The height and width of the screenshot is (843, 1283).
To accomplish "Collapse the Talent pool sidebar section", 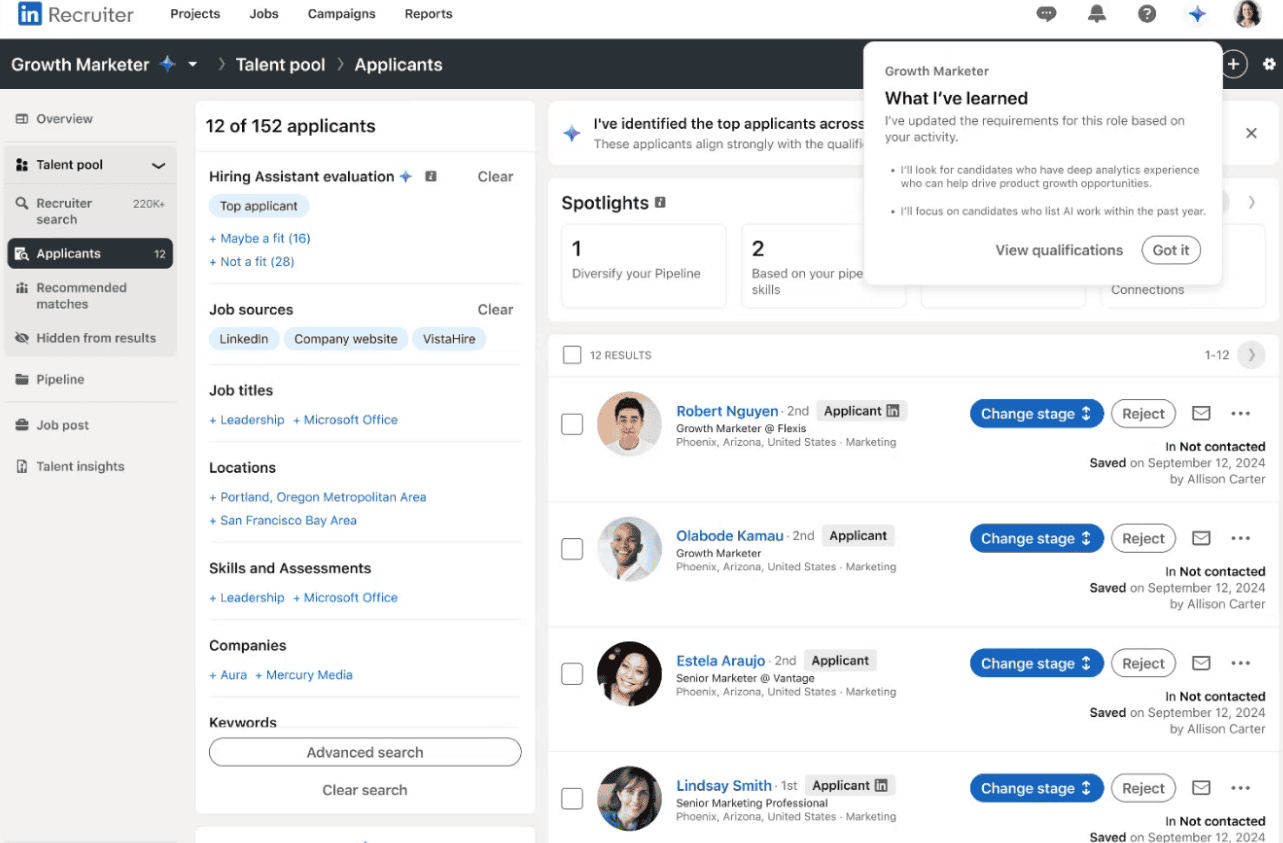I will coord(157,164).
